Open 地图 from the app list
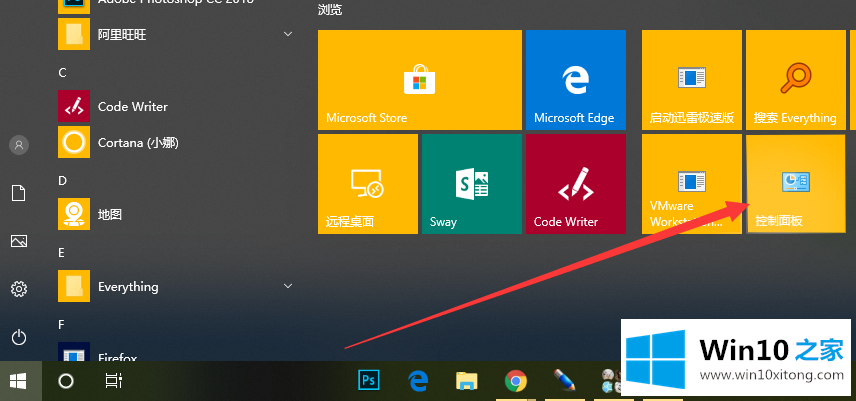Viewport: 856px width, 401px height. tap(177, 214)
